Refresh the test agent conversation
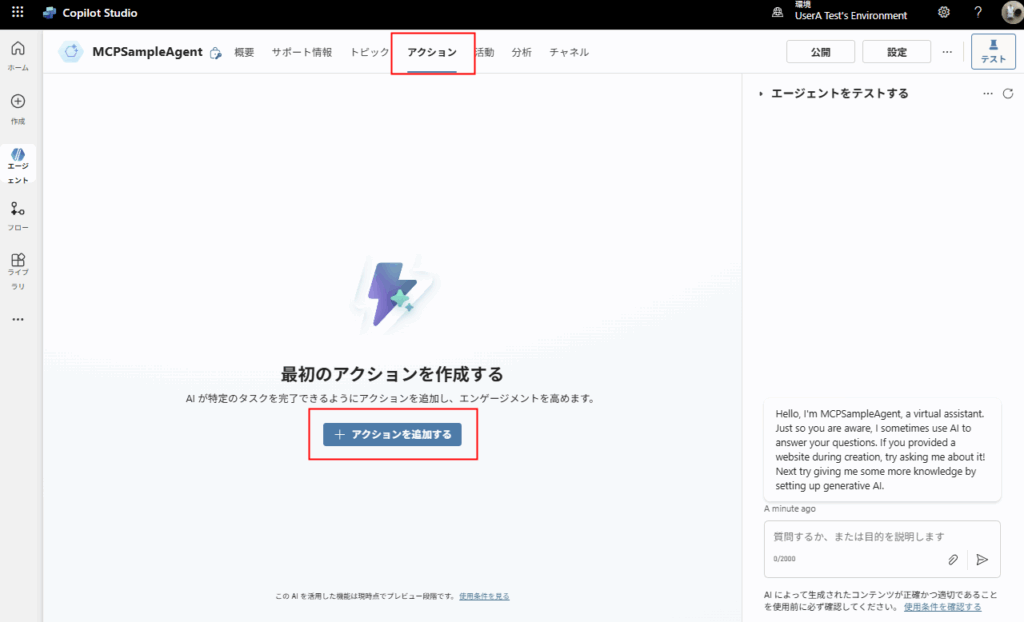The height and width of the screenshot is (622, 1024). pos(1008,93)
